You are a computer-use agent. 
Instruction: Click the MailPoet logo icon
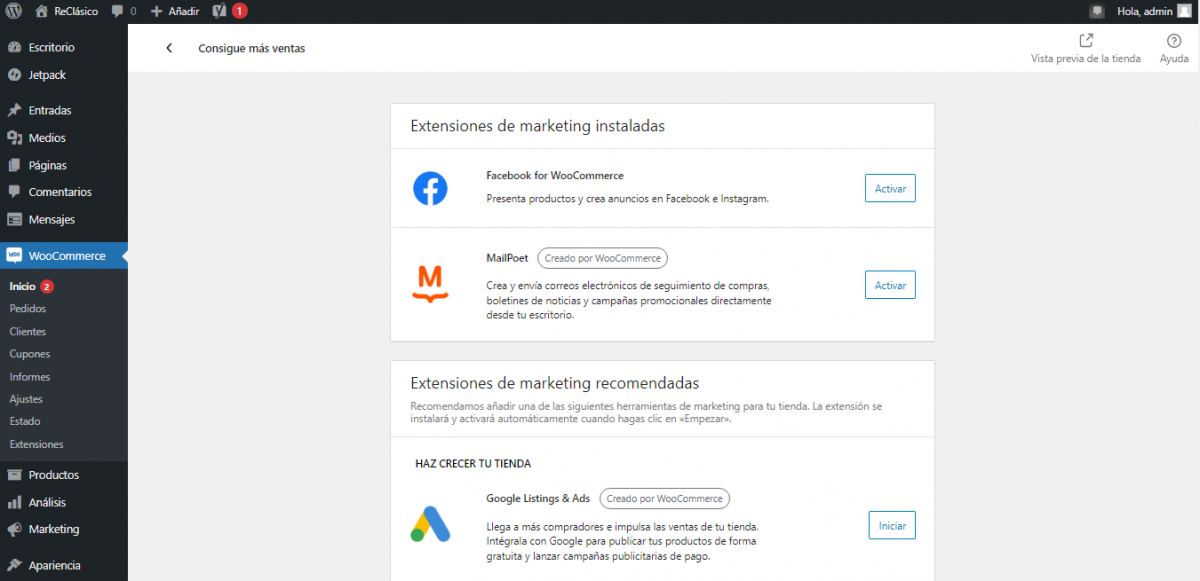pos(430,284)
